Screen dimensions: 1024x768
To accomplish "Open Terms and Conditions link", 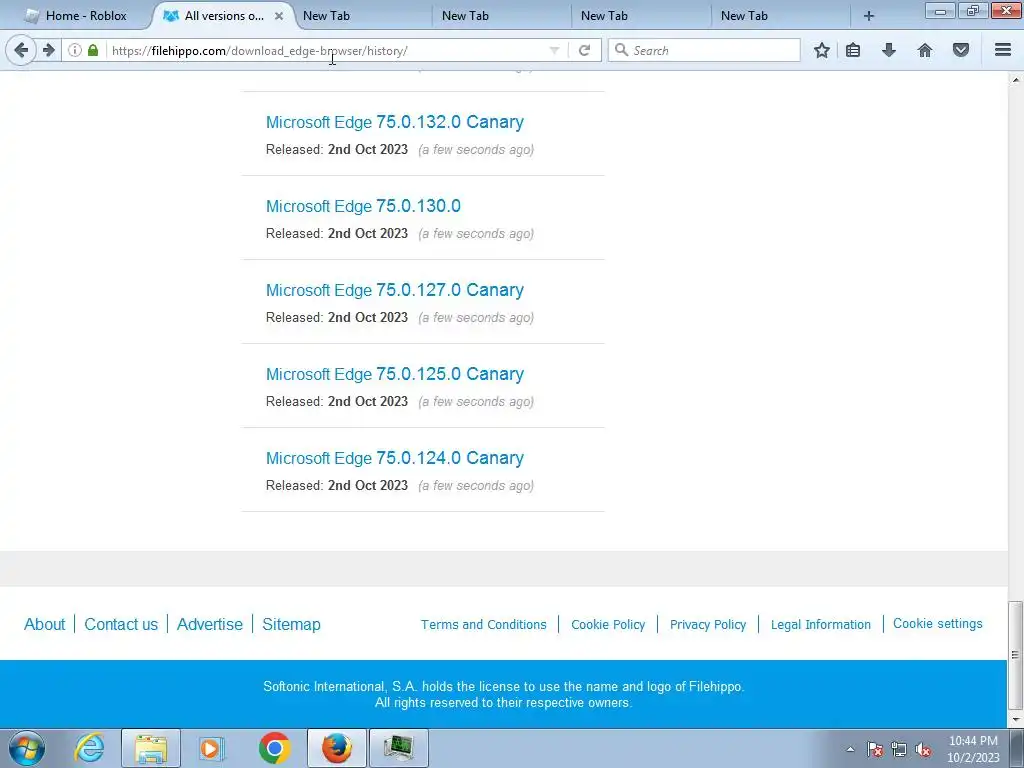I will (483, 624).
